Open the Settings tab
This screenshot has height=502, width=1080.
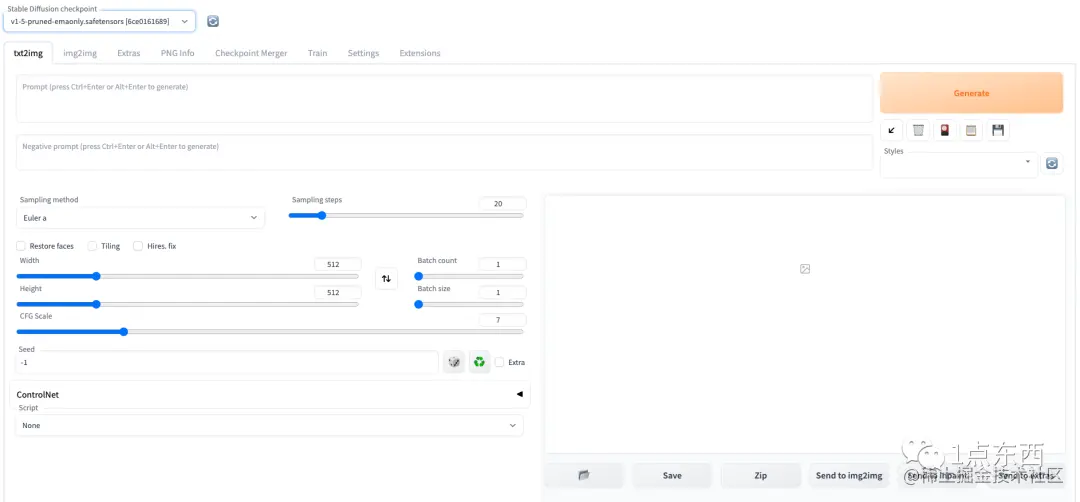pyautogui.click(x=363, y=53)
